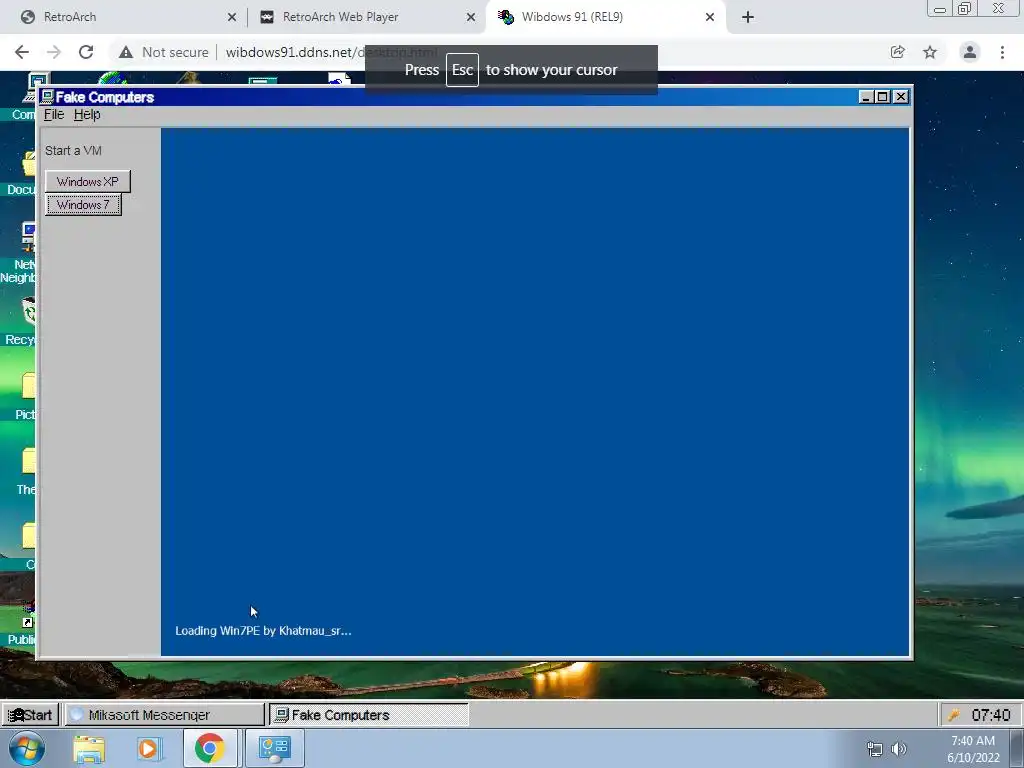Close the RetroArch tab
Viewport: 1024px width, 768px height.
[232, 17]
